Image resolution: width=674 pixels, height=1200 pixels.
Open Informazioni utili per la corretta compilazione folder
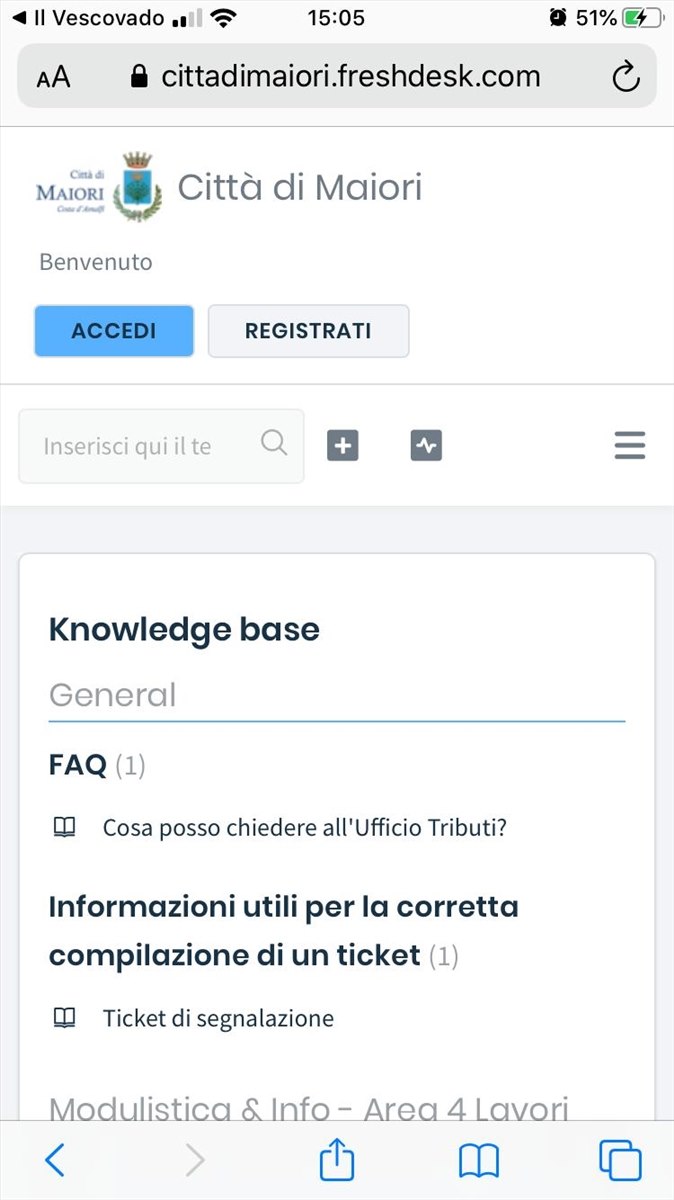(284, 931)
